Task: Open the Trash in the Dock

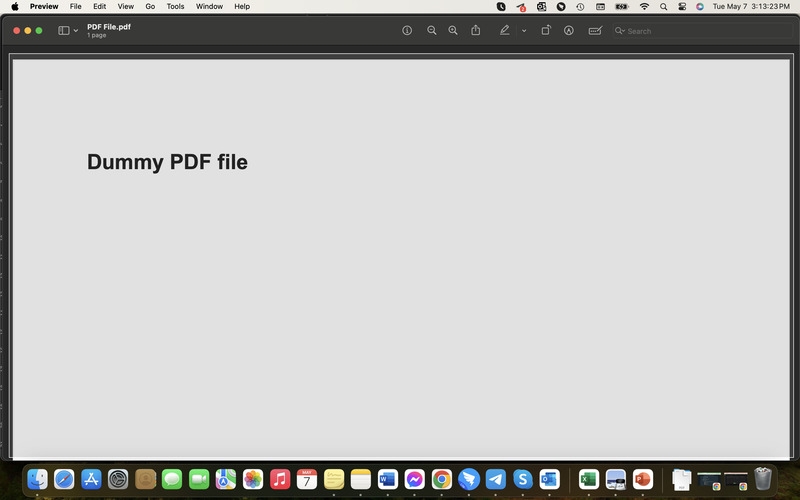Action: (x=763, y=480)
